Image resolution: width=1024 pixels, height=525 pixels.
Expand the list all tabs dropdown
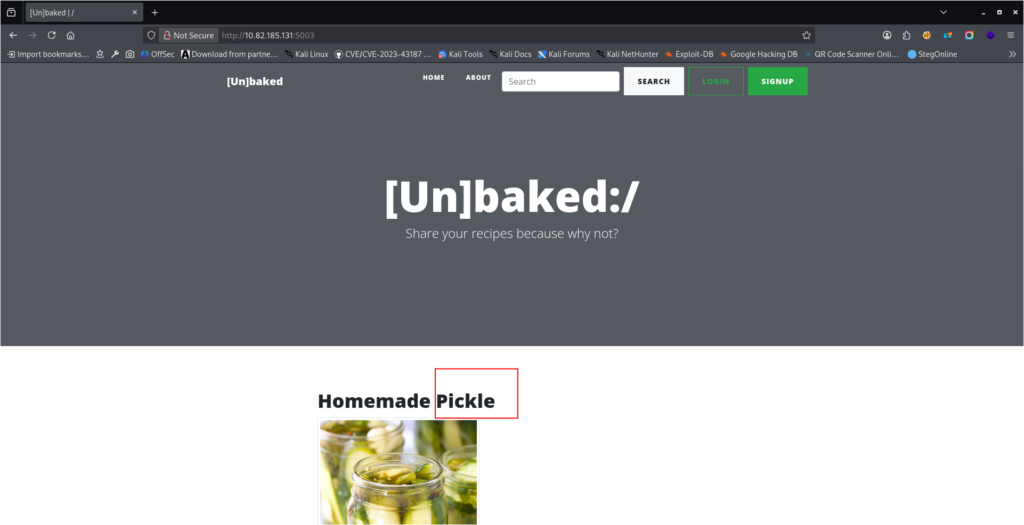pyautogui.click(x=943, y=12)
